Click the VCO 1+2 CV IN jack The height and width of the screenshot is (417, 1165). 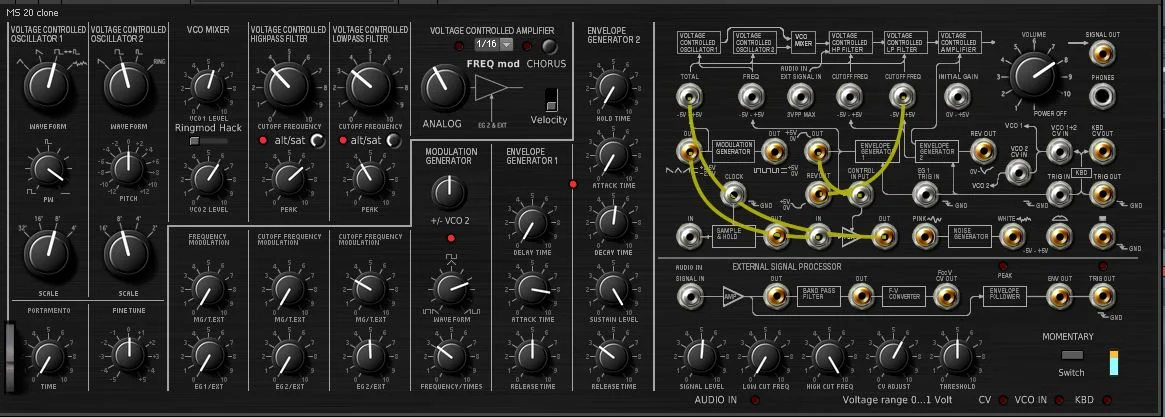[x=1058, y=151]
